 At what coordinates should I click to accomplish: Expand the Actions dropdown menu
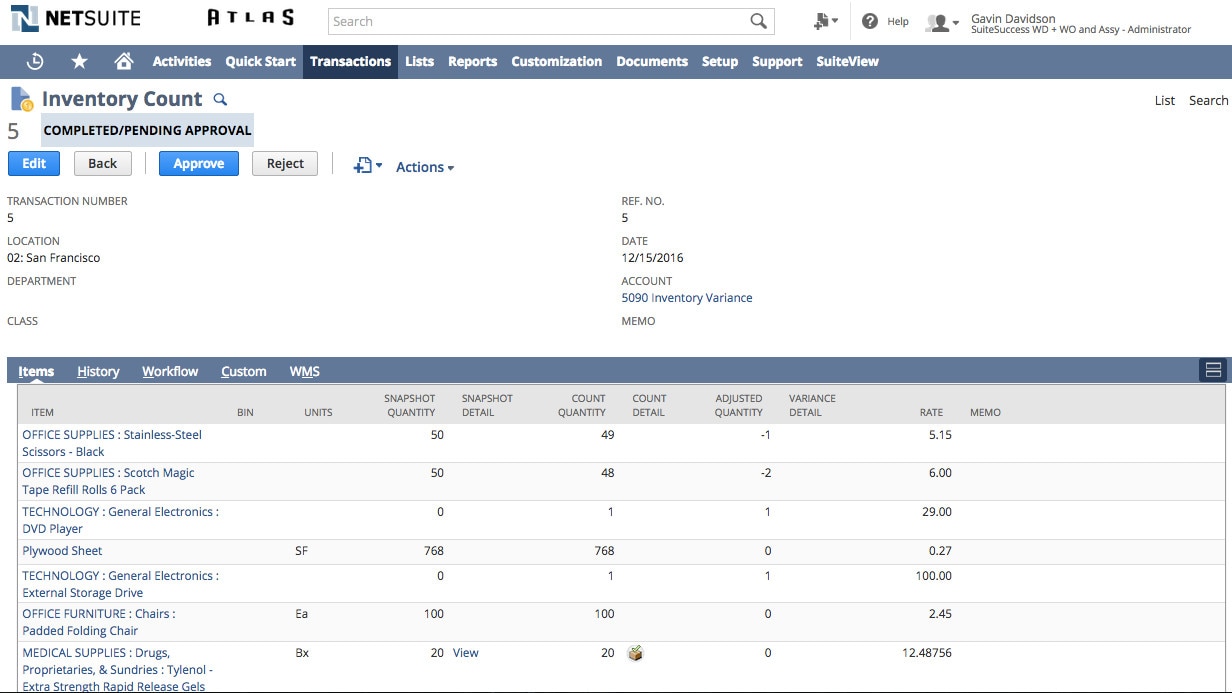point(425,167)
